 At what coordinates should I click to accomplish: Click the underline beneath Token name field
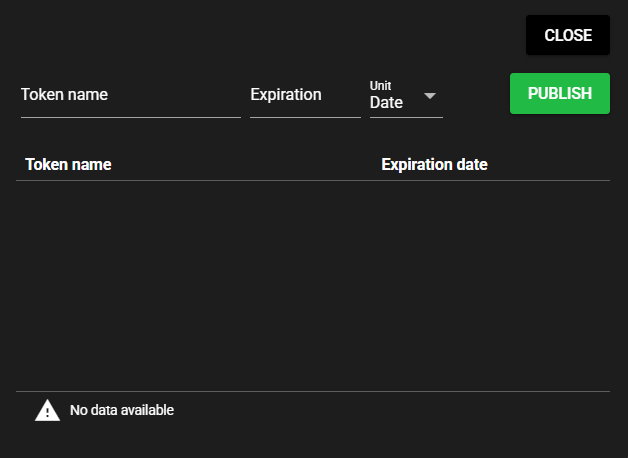pyautogui.click(x=130, y=117)
